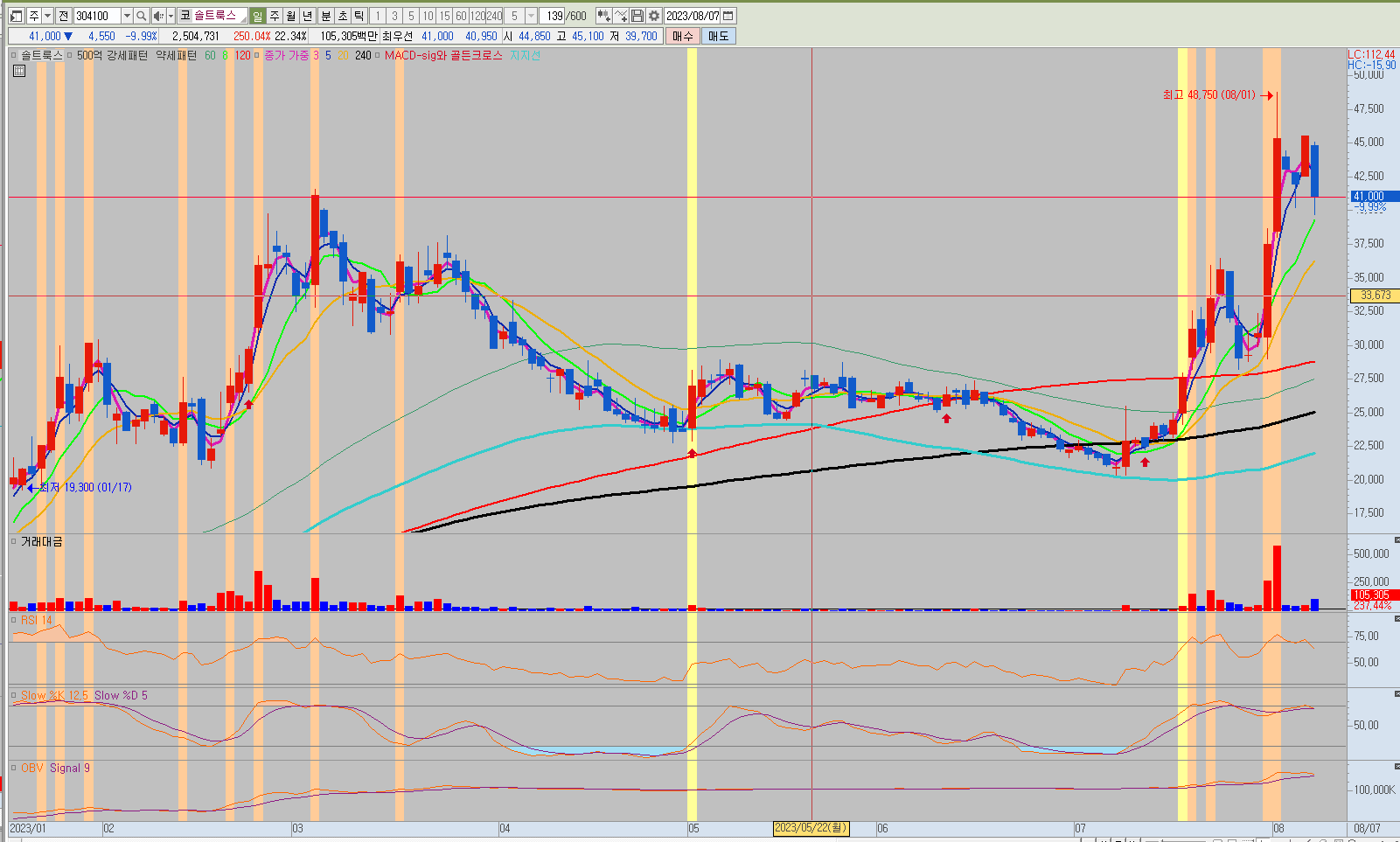This screenshot has height=842, width=1400.
Task: Toggle the 종가 가중 moving average marker
Action: (x=257, y=55)
